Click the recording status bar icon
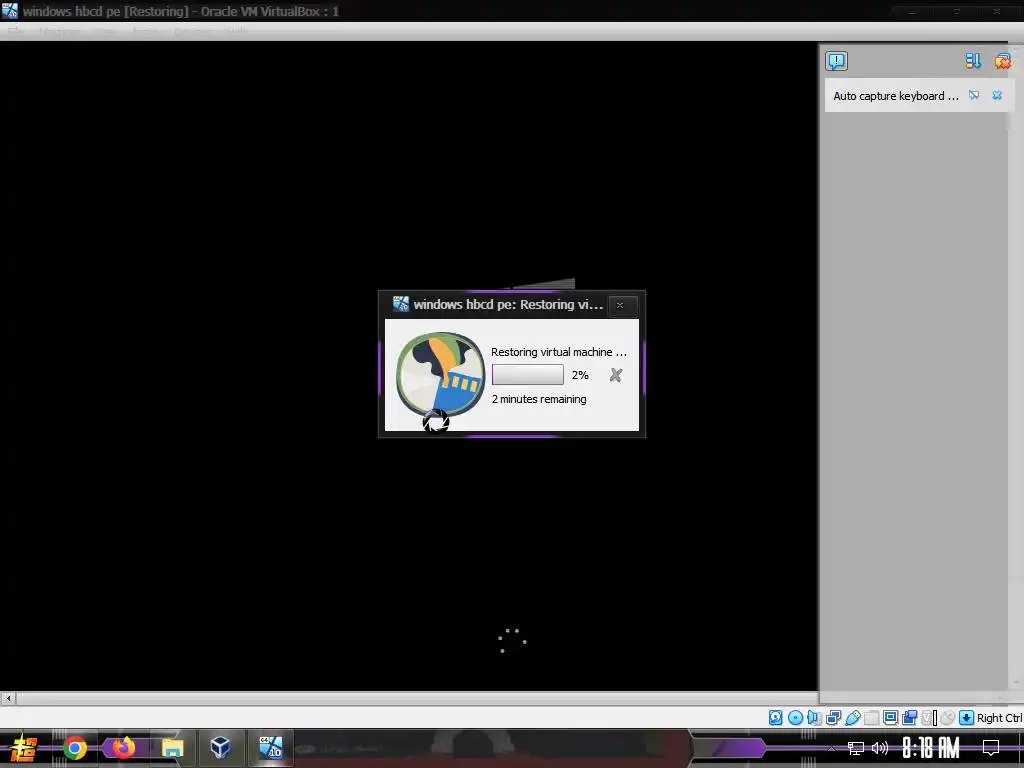 pyautogui.click(x=909, y=718)
